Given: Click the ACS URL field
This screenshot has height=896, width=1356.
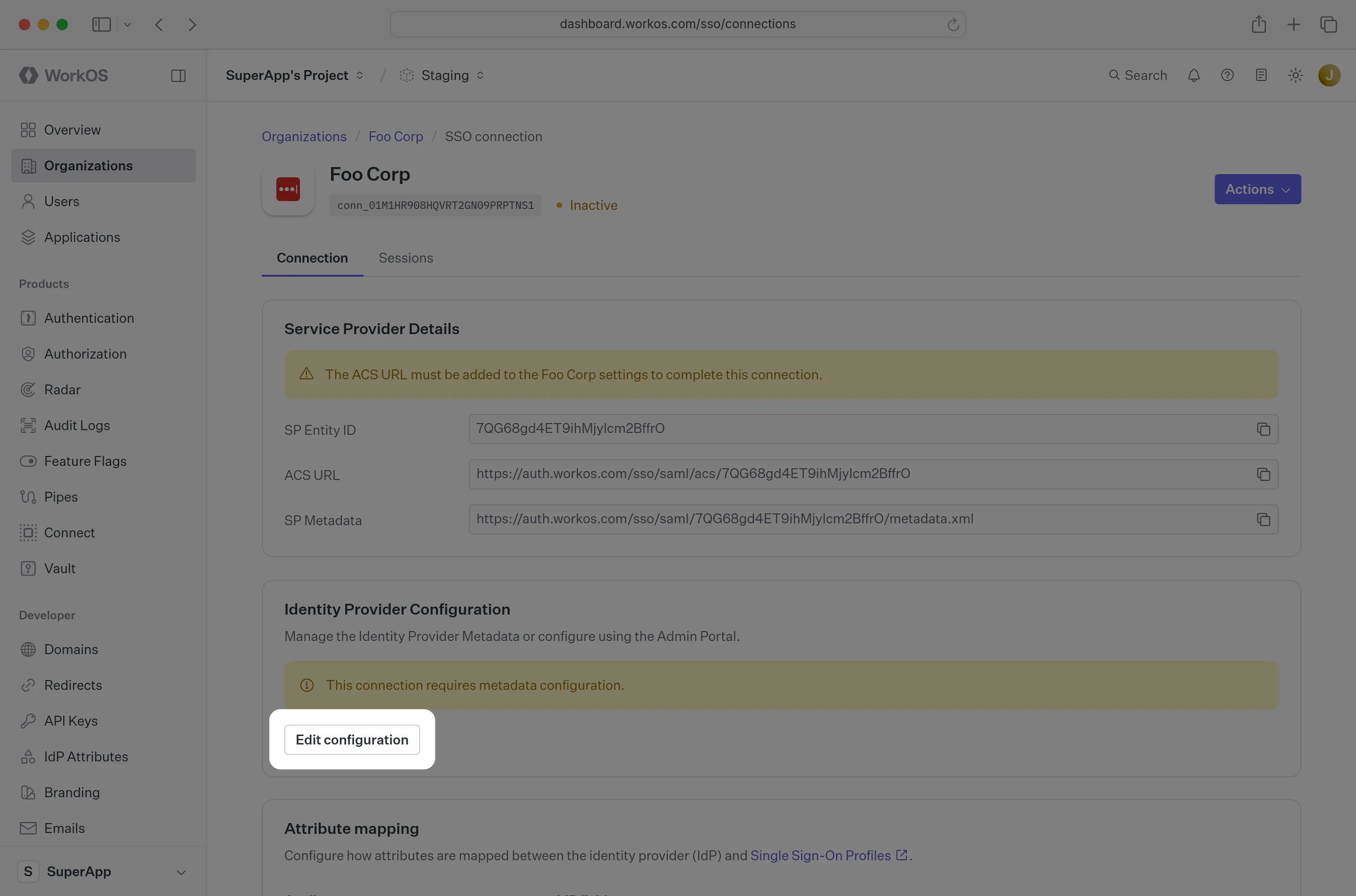Looking at the screenshot, I should click(873, 474).
